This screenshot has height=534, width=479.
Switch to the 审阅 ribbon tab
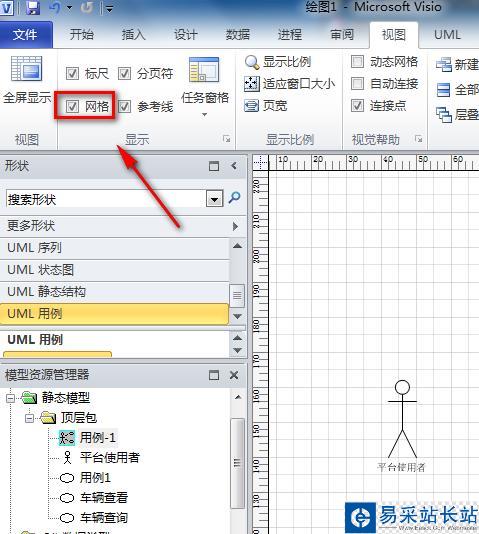[x=342, y=34]
